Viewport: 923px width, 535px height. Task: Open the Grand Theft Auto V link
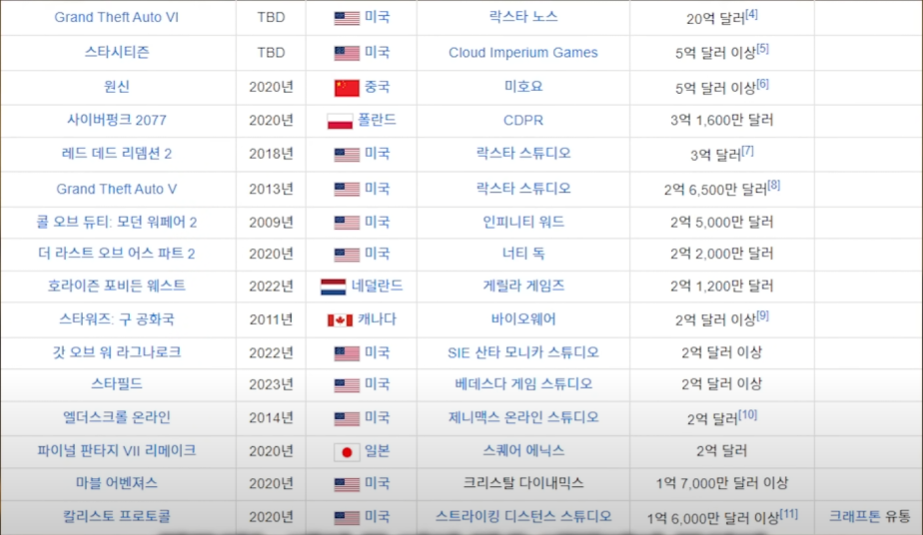(x=117, y=189)
